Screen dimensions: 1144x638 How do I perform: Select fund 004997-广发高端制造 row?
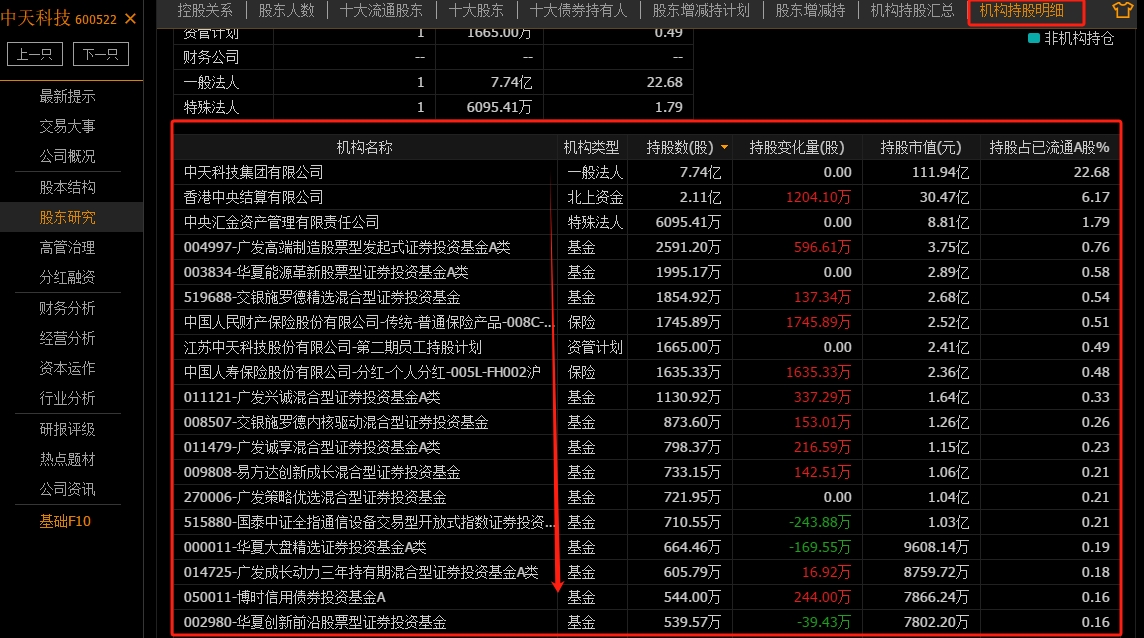pos(646,247)
